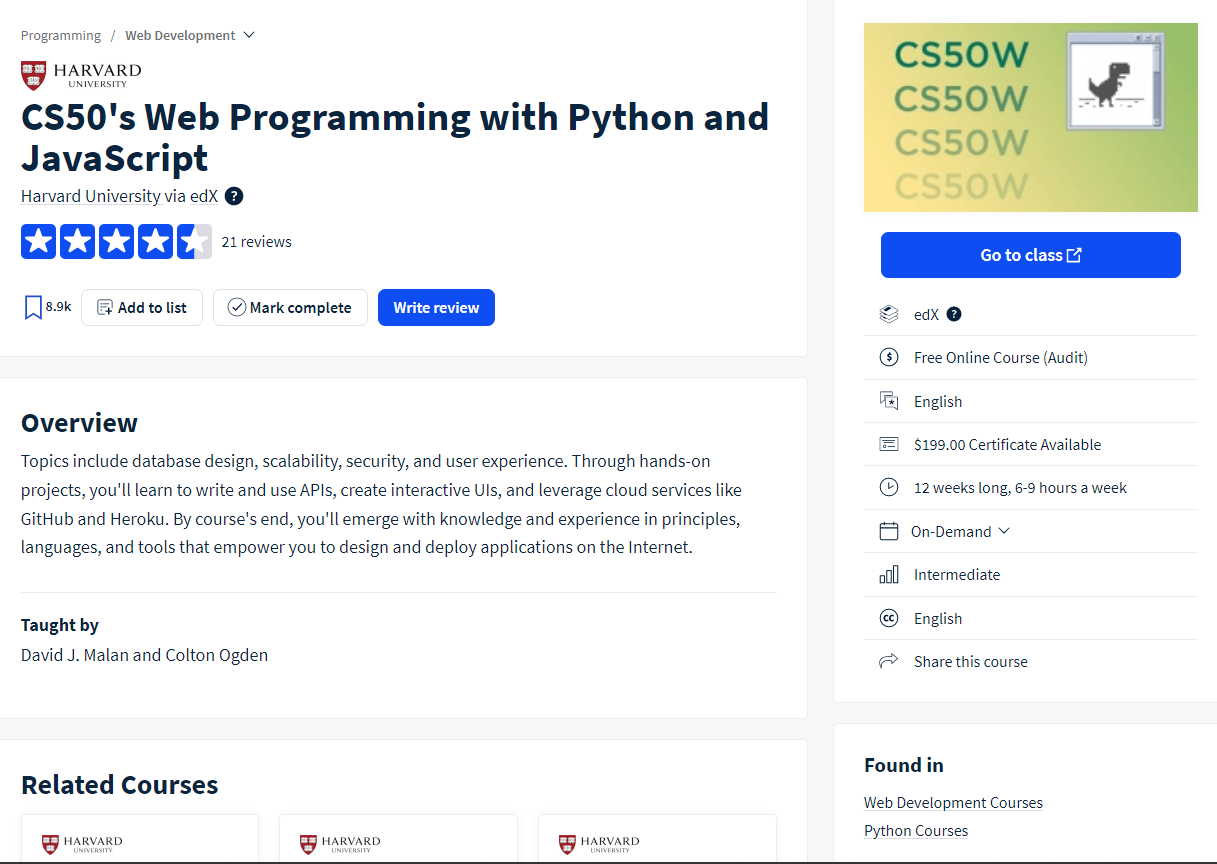This screenshot has width=1217, height=864.
Task: Open the Harvard University provider link
Action: tap(90, 196)
